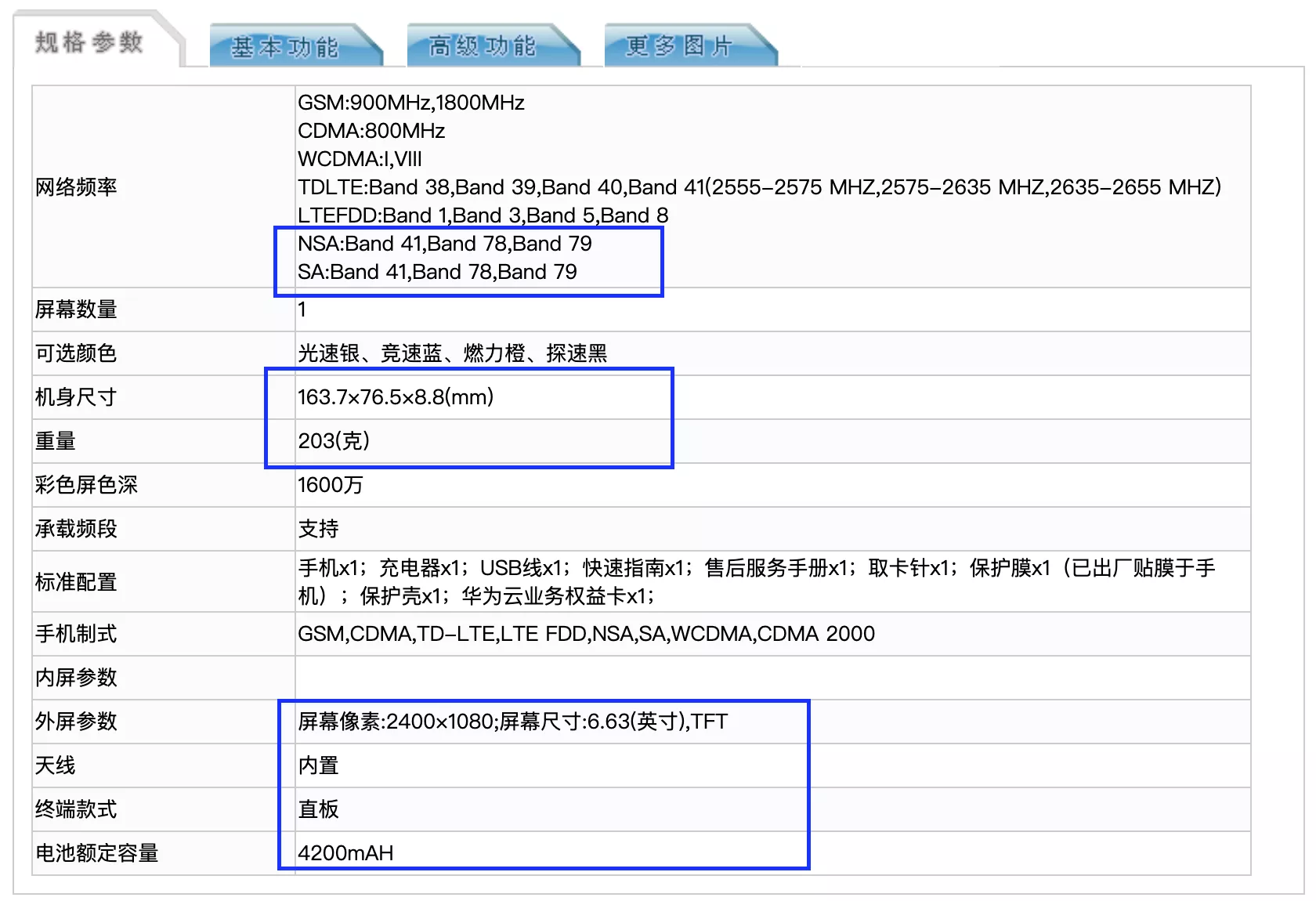
Task: Select the 可选颜色 label
Action: tap(76, 353)
